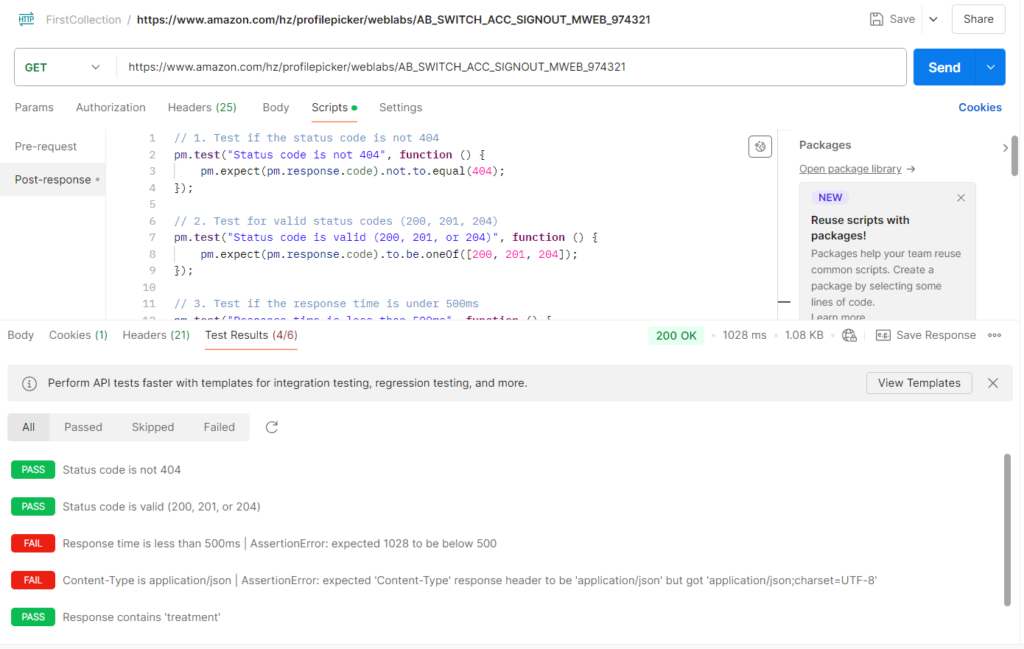Click the failed 'Response time is less than 500ms' result
Image resolution: width=1024 pixels, height=649 pixels.
point(280,544)
